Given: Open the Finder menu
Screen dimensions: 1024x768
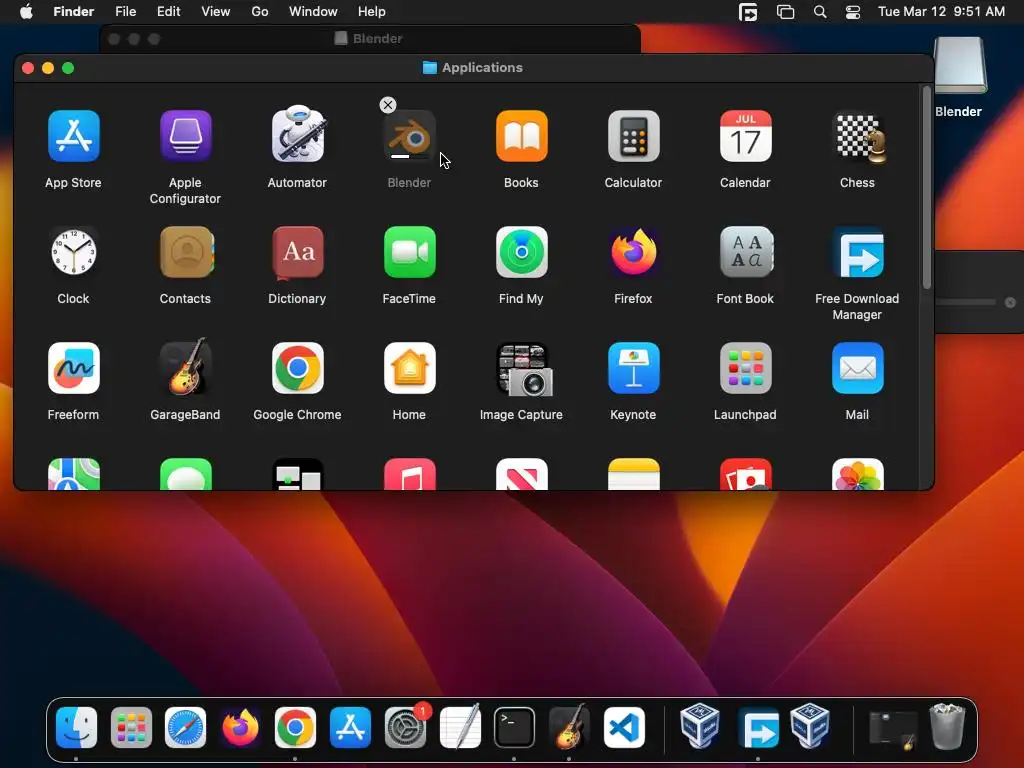Looking at the screenshot, I should click(73, 11).
